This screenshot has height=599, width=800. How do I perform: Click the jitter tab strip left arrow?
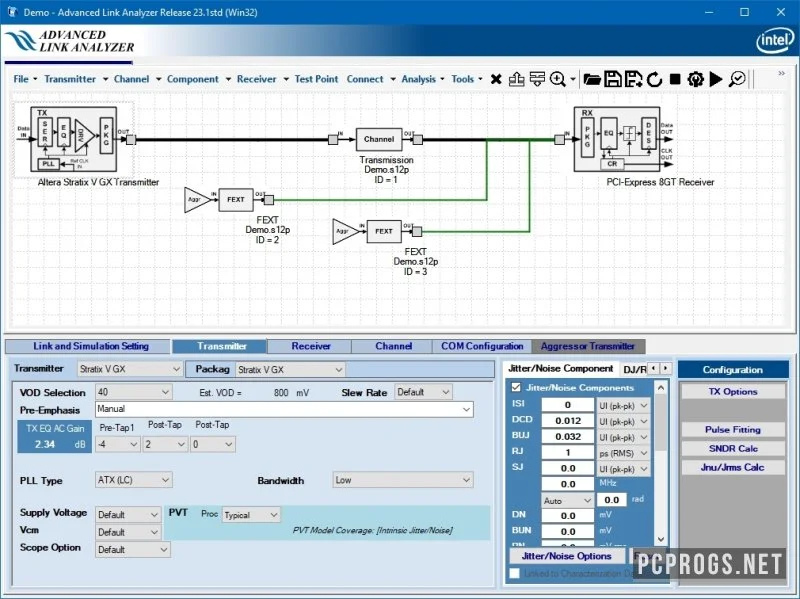point(654,368)
